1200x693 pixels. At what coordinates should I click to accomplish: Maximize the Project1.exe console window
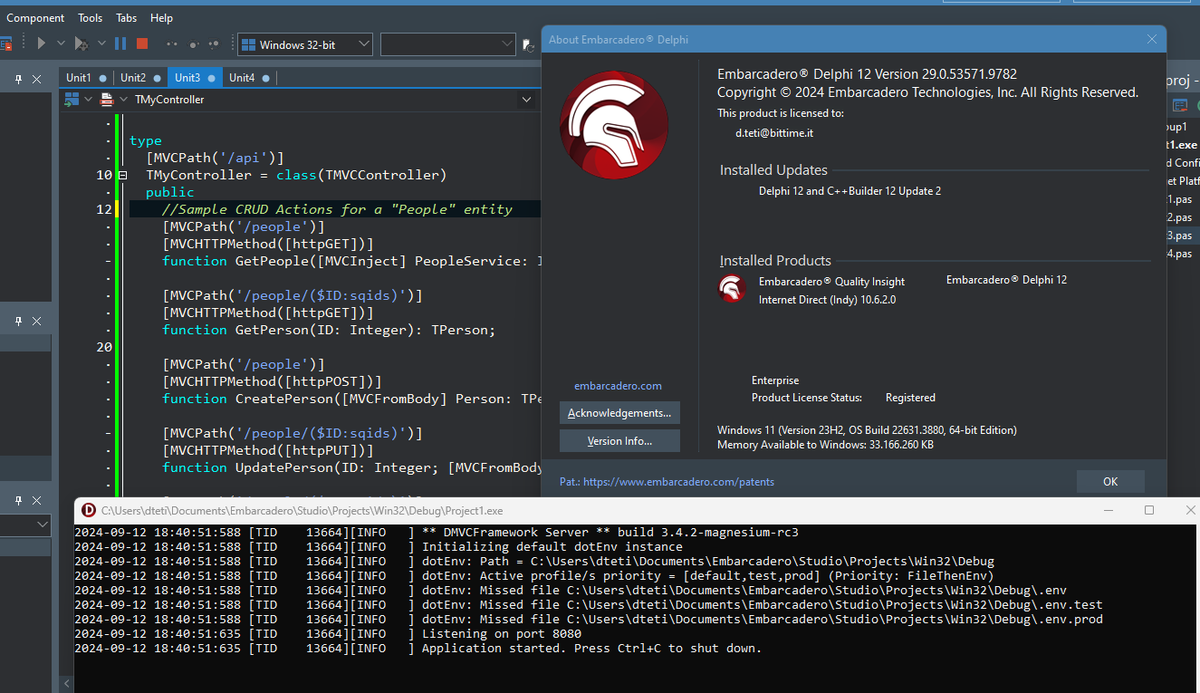pos(1148,510)
